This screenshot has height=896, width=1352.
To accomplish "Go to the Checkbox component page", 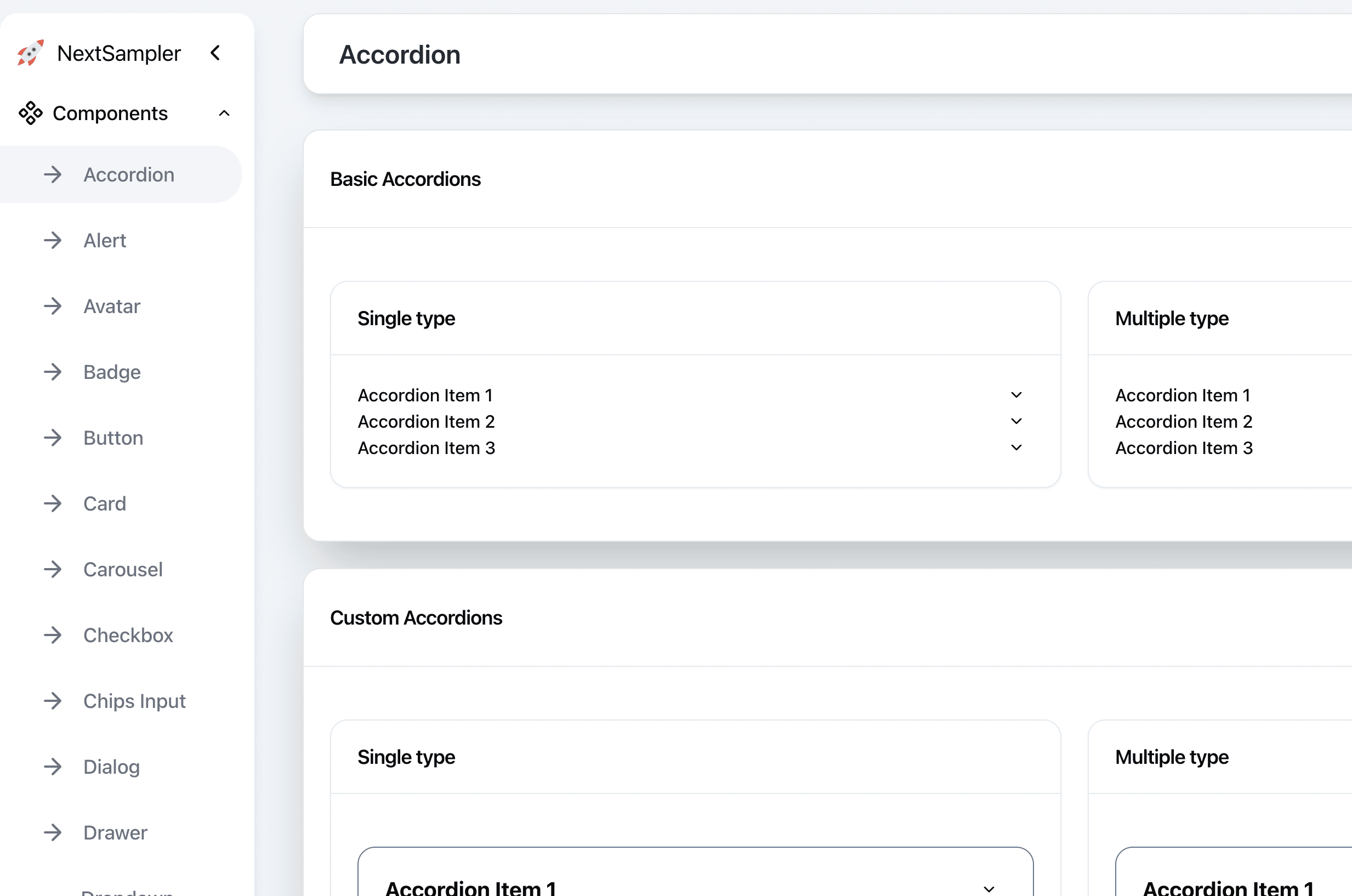I will point(128,635).
